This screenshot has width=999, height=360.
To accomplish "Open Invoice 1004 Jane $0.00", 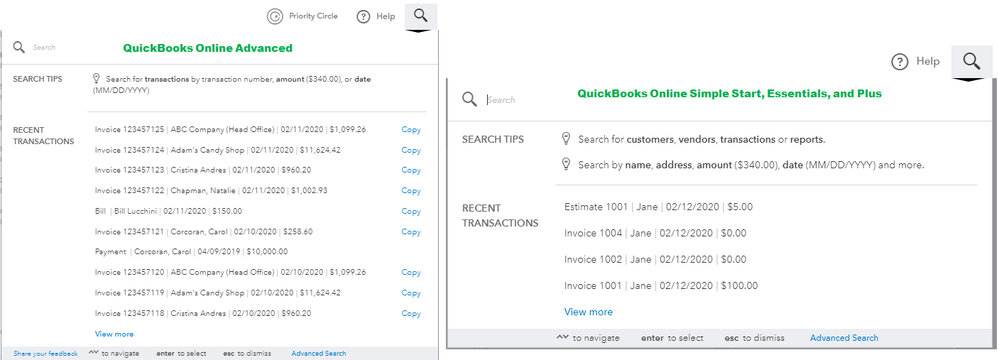I will click(x=655, y=233).
